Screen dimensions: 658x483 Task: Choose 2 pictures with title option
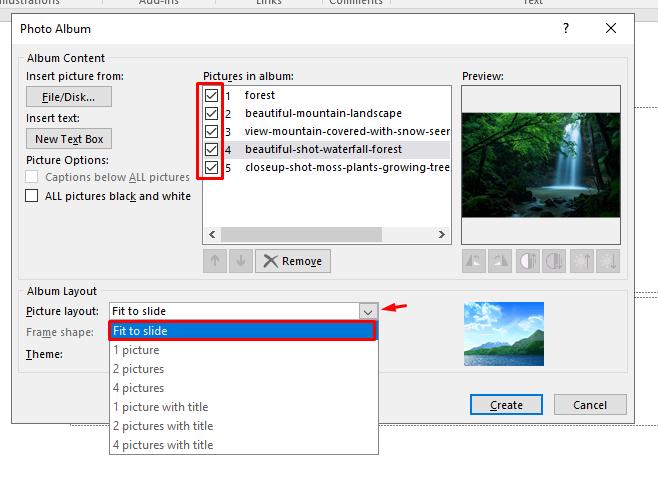click(243, 426)
